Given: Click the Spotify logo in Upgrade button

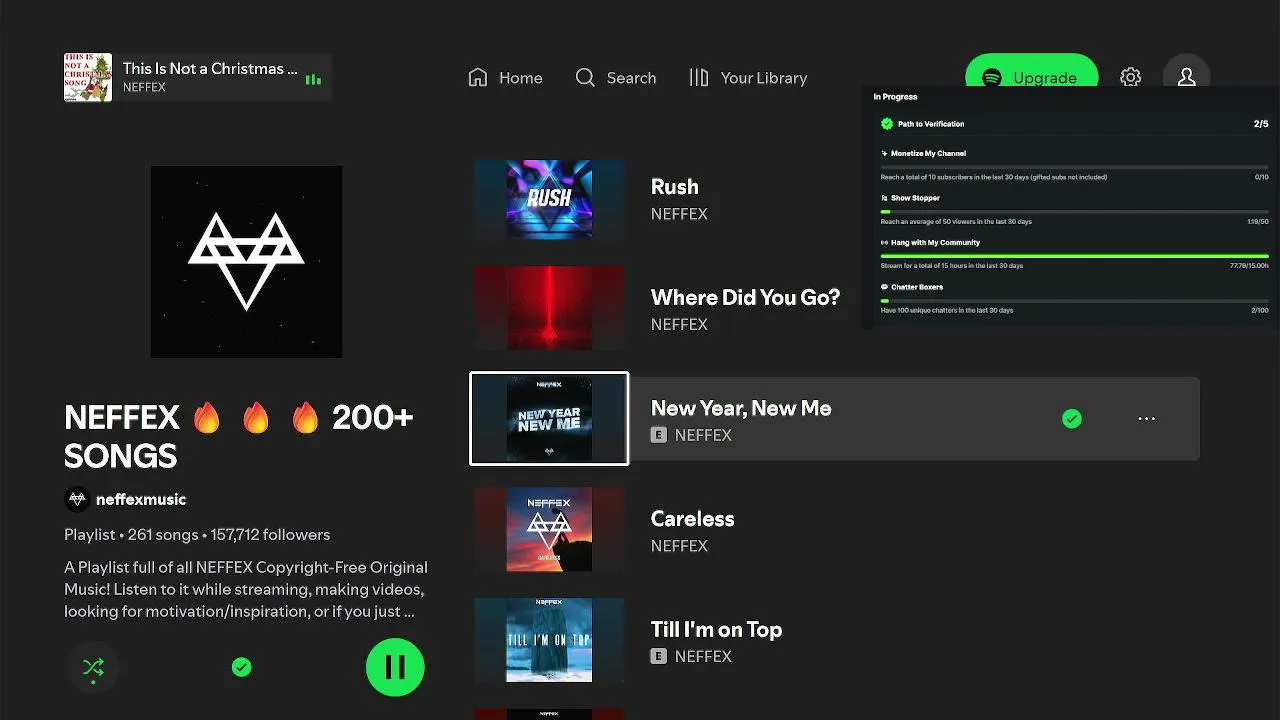Looking at the screenshot, I should tap(992, 78).
